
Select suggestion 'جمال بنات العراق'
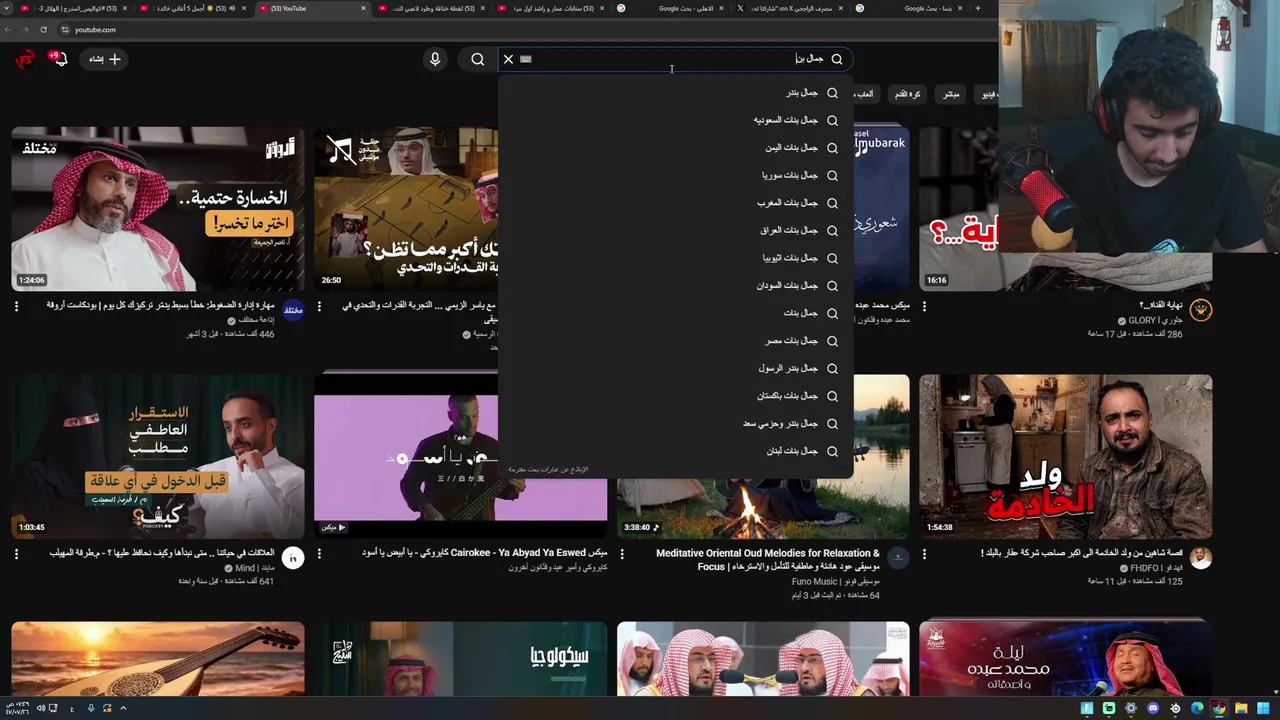[x=675, y=230]
